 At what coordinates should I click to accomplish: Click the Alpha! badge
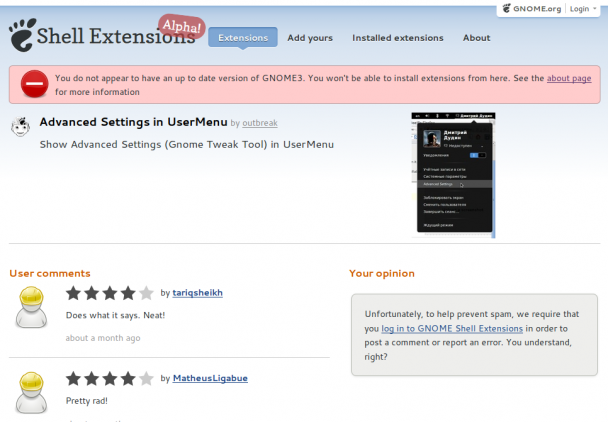pyautogui.click(x=181, y=26)
